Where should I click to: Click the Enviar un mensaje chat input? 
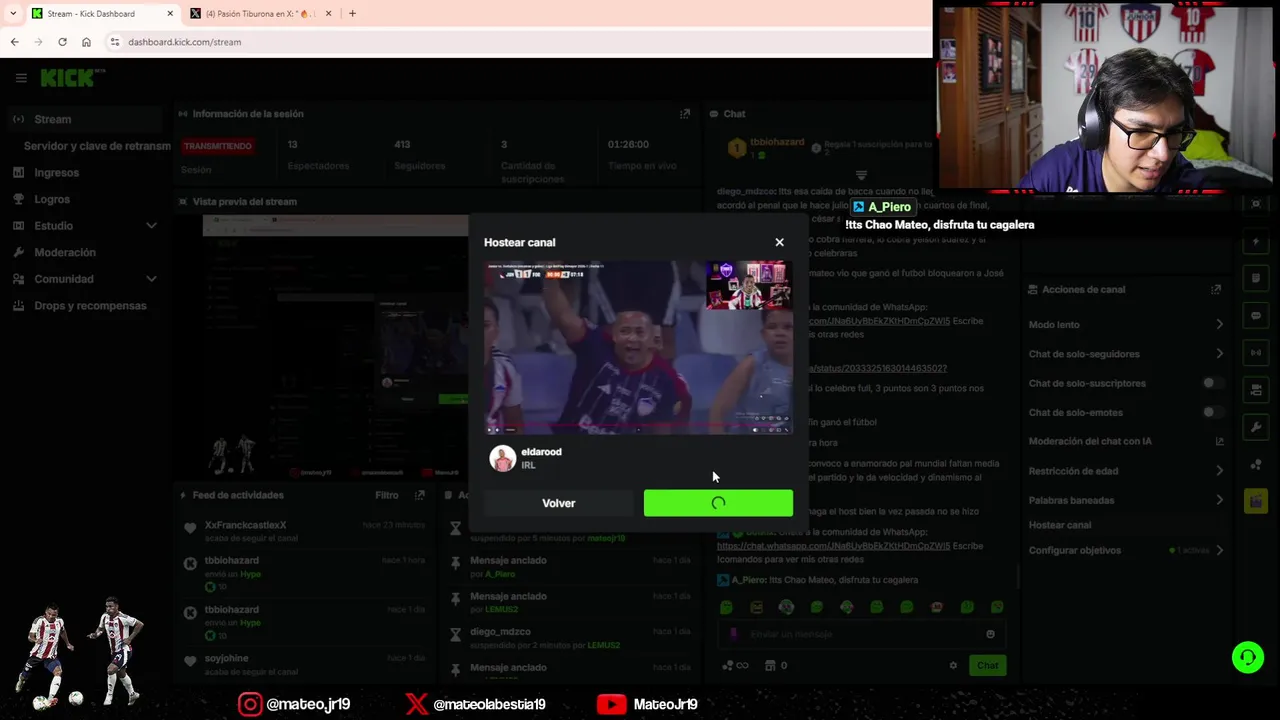[860, 634]
